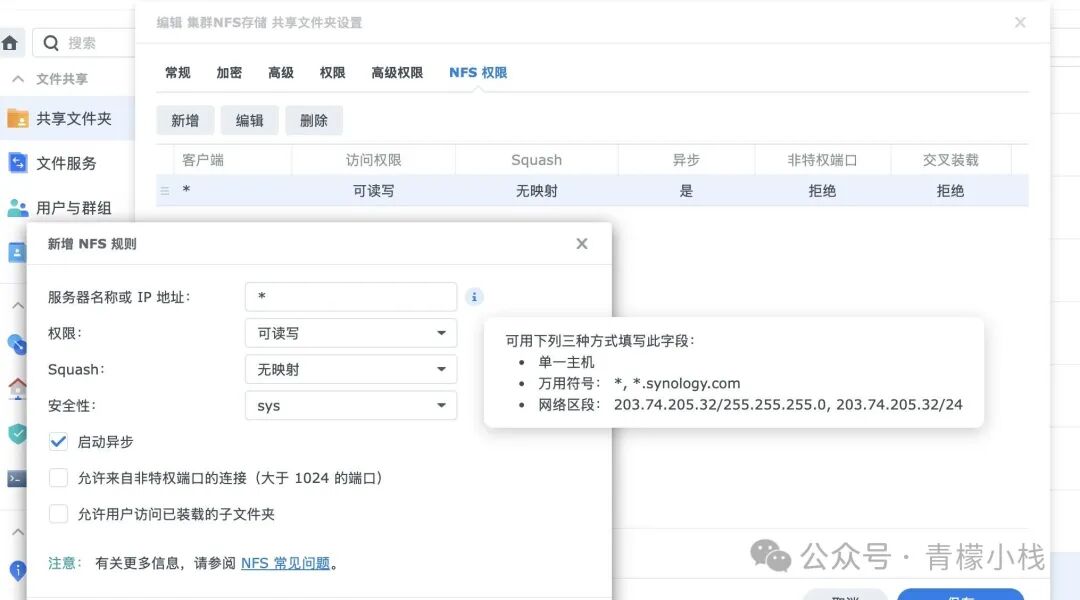Switch to the 高级权限 tab
1080x600 pixels.
[396, 72]
